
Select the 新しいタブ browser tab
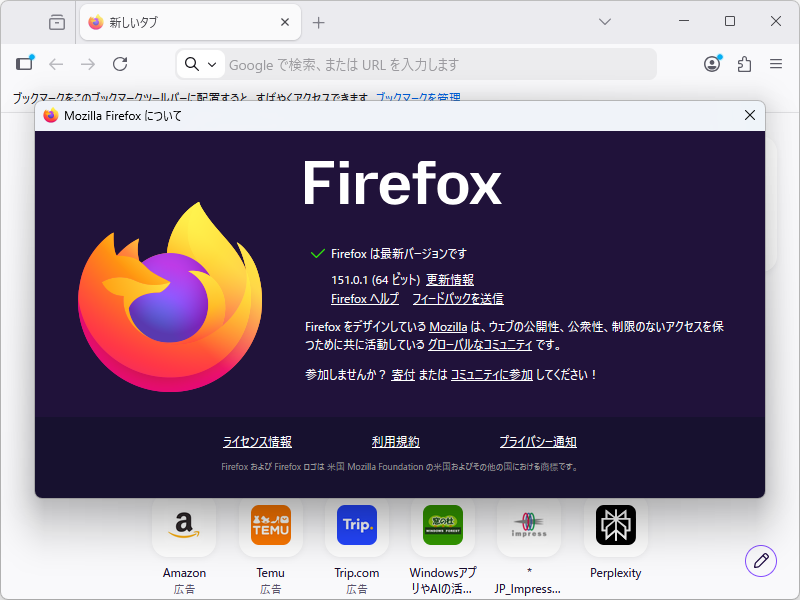(190, 22)
